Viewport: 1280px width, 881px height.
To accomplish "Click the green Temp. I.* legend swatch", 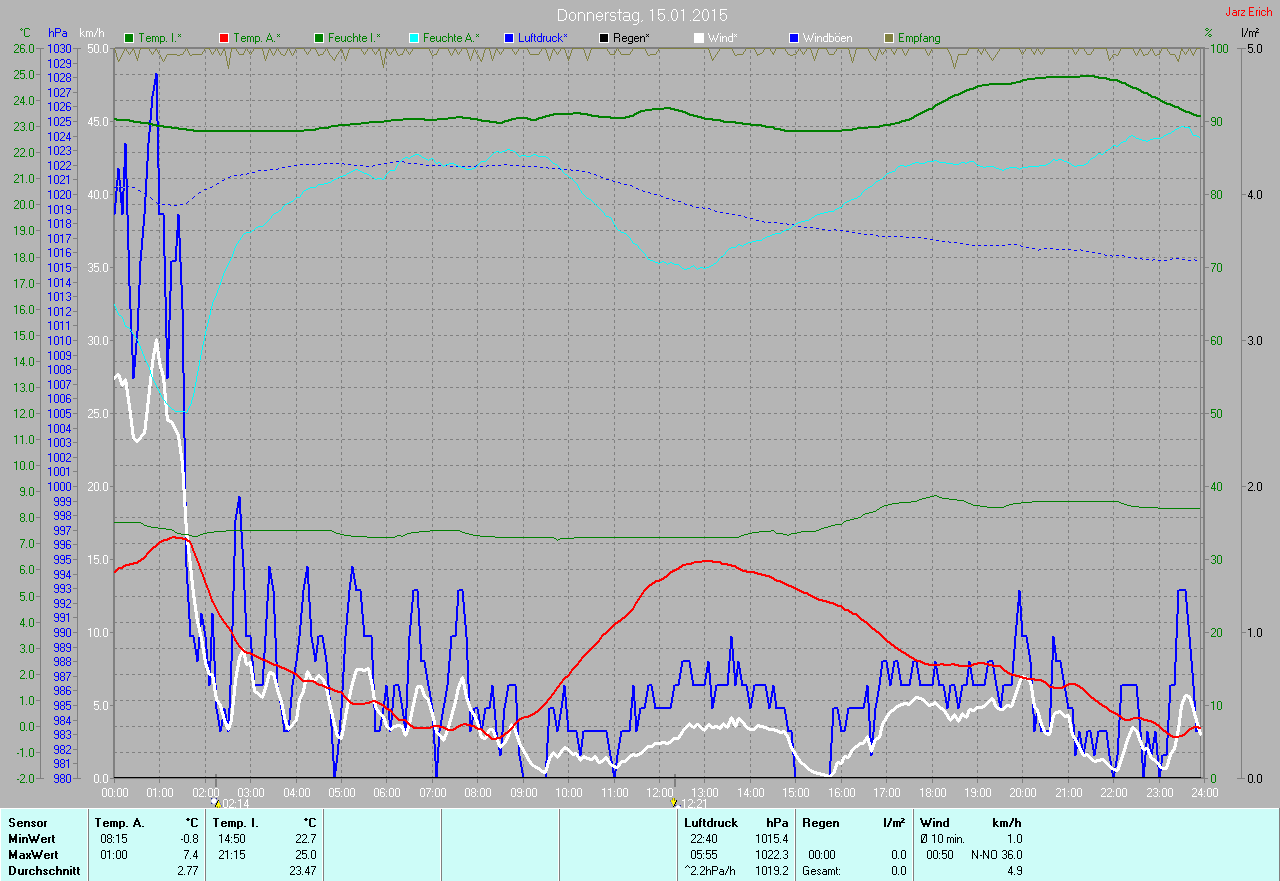I will coord(129,38).
